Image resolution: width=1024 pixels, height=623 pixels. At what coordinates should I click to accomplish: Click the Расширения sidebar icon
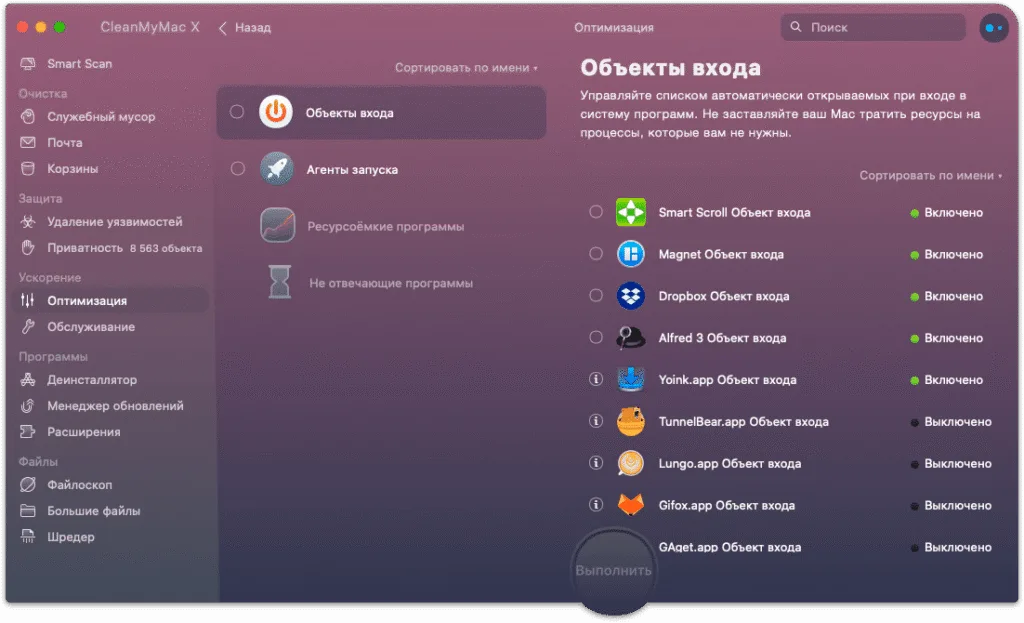27,432
